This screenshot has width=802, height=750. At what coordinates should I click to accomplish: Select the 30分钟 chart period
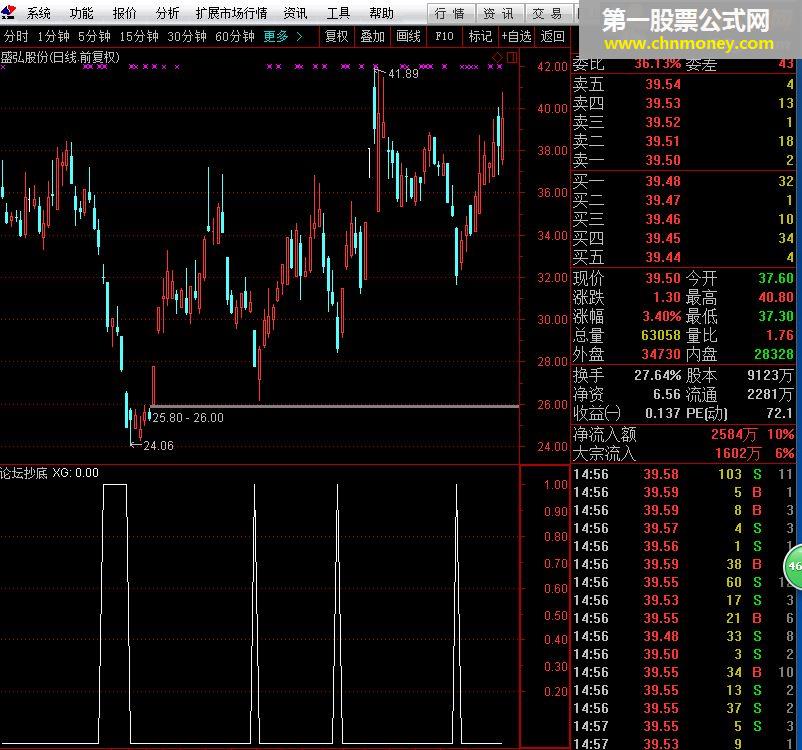(x=187, y=36)
